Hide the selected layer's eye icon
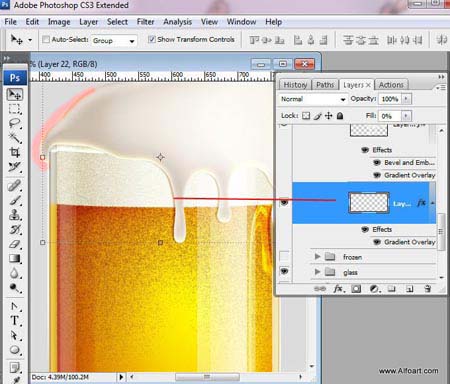The image size is (450, 384). [x=284, y=202]
